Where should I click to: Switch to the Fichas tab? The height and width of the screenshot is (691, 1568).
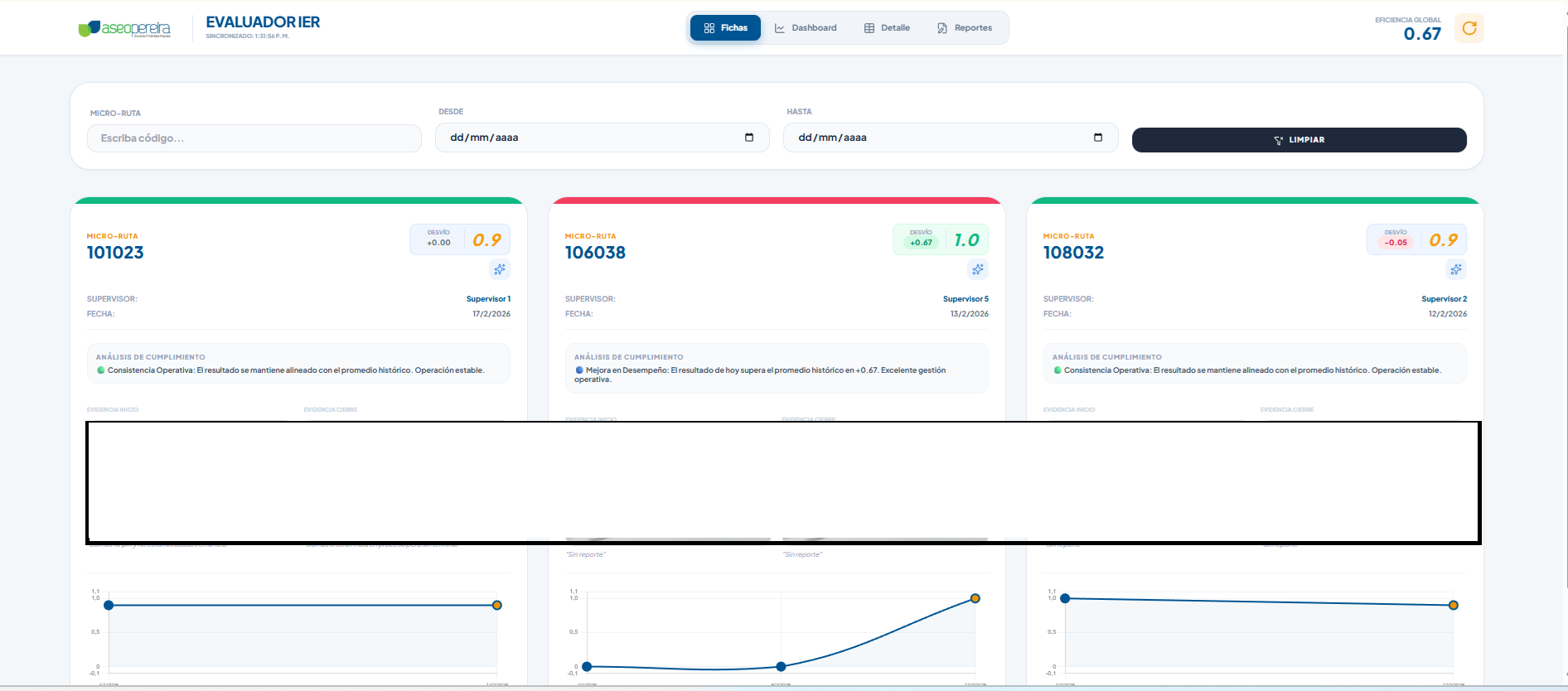725,28
